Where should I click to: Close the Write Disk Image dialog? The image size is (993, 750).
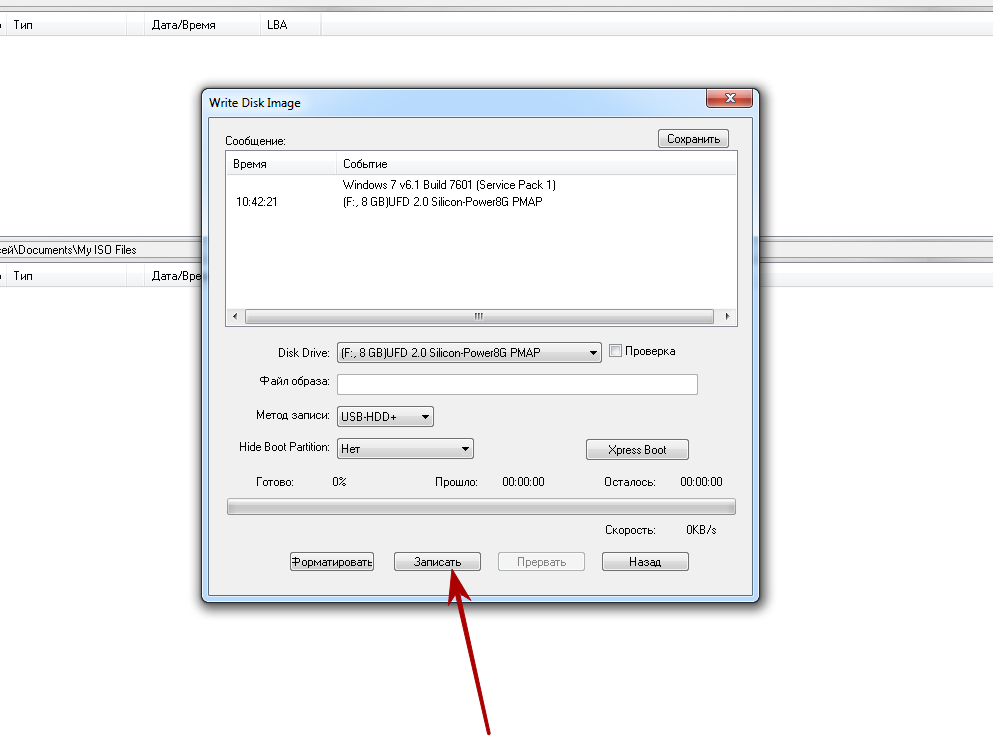(x=730, y=98)
